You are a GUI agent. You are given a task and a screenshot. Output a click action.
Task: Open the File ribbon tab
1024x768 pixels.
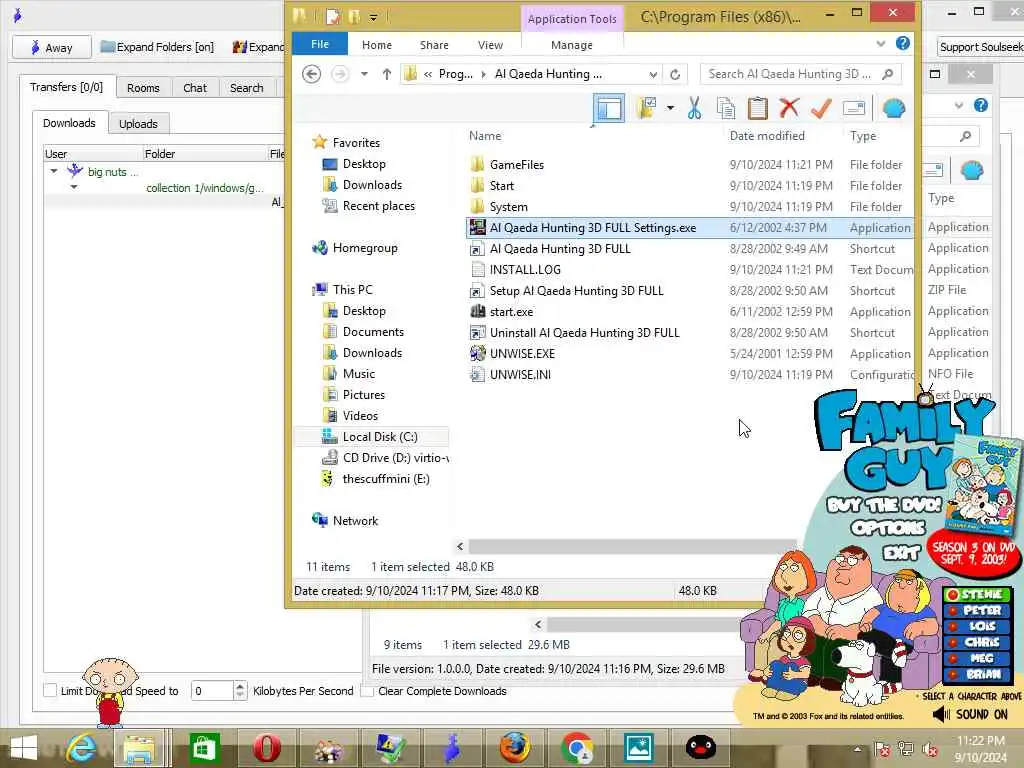tap(320, 44)
